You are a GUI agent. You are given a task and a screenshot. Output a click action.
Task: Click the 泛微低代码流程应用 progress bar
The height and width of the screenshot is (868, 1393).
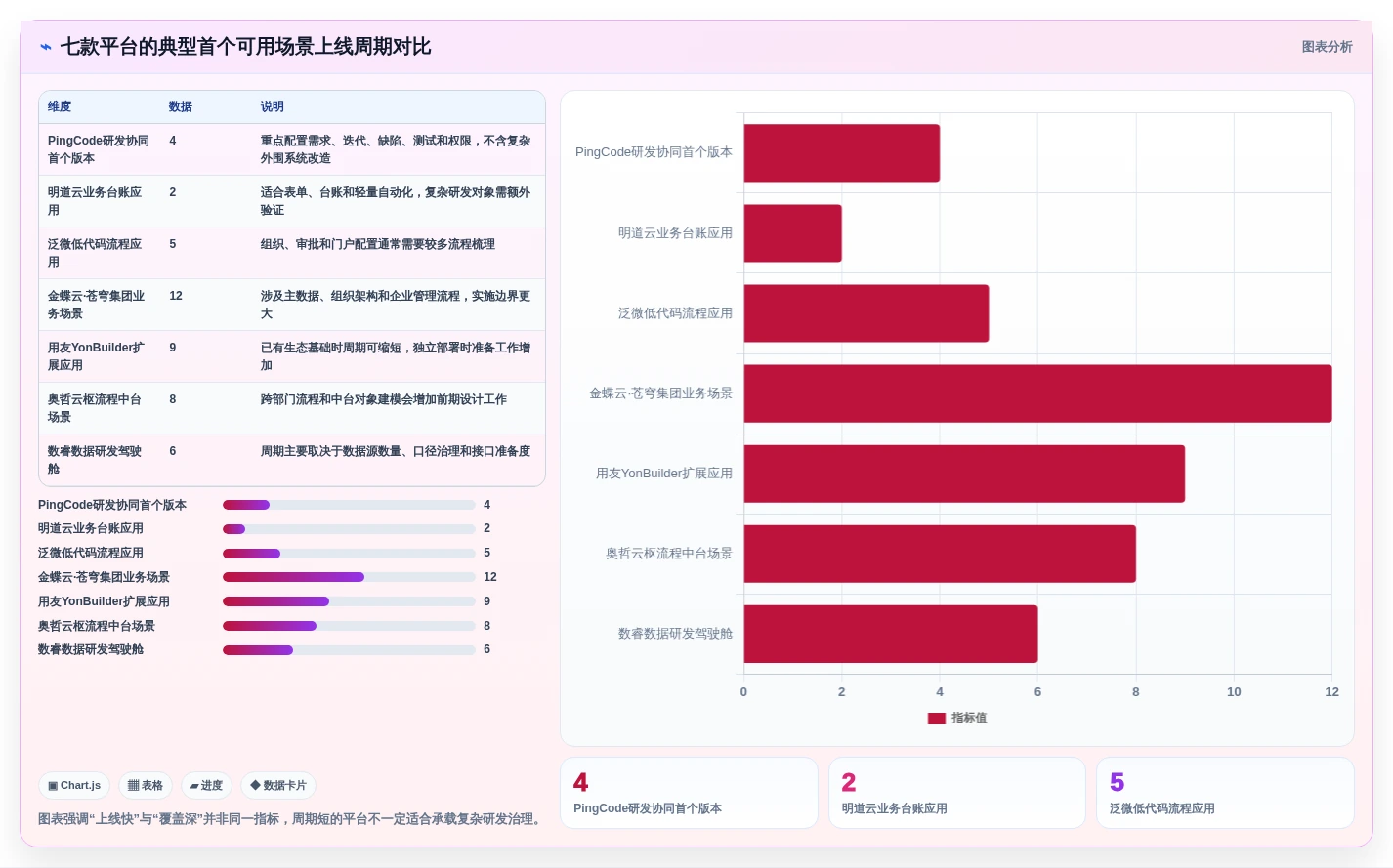pos(349,554)
